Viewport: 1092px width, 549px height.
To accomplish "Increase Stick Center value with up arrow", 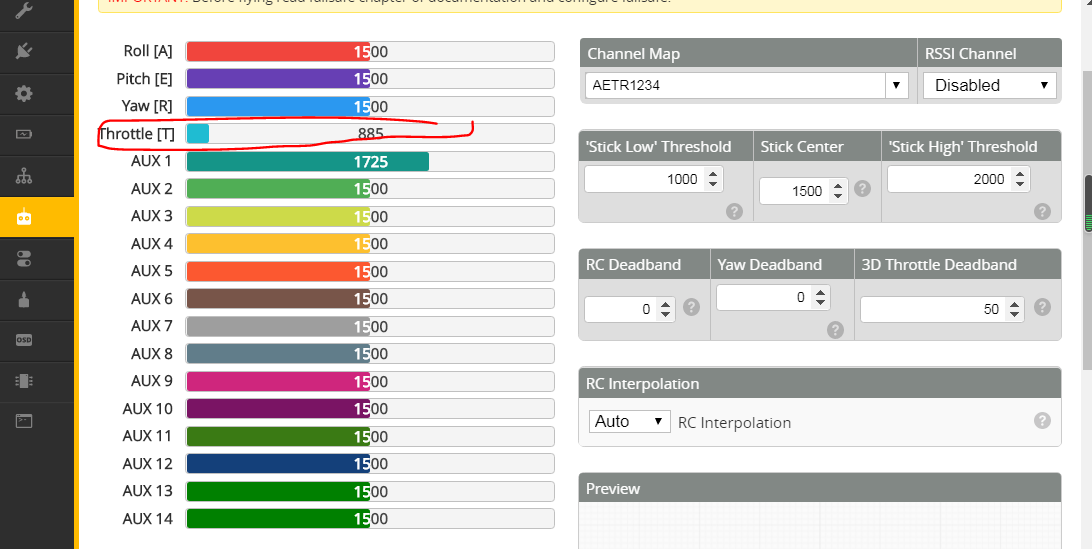I will [x=837, y=185].
